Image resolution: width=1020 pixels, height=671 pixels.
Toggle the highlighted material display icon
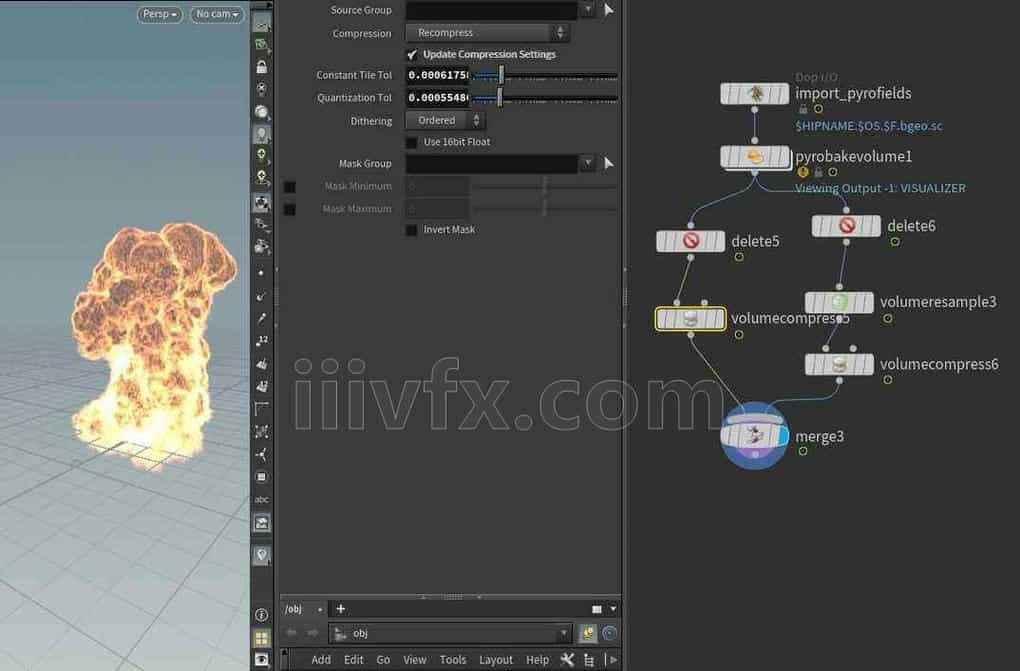[x=262, y=202]
